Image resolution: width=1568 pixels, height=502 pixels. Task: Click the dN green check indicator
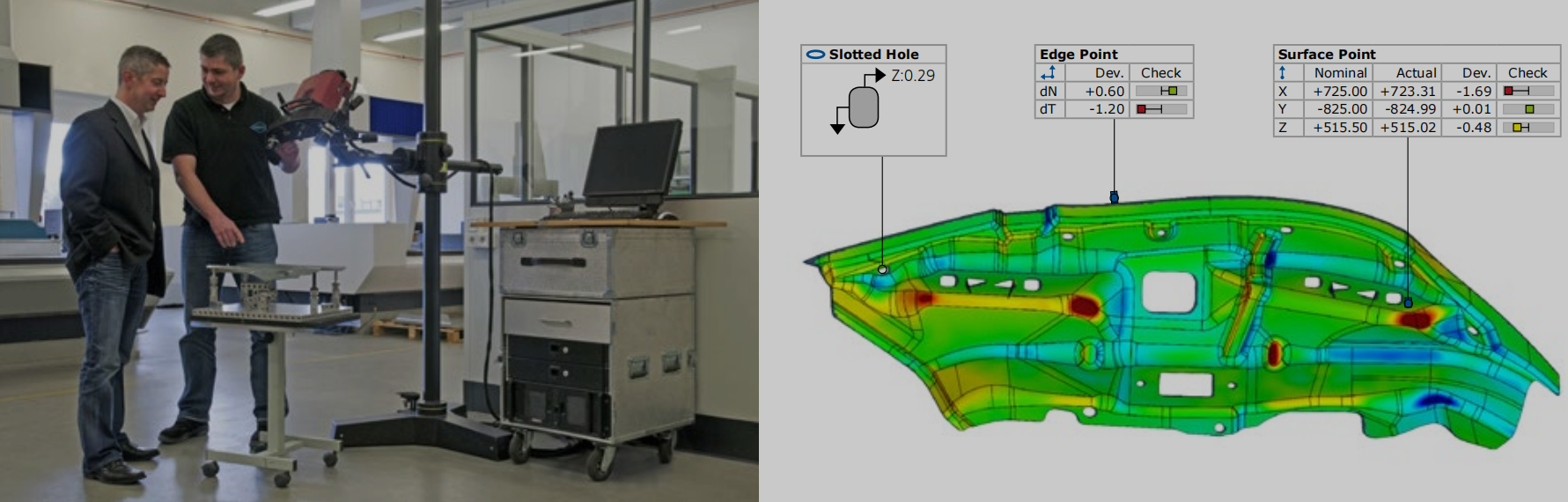tap(1172, 91)
